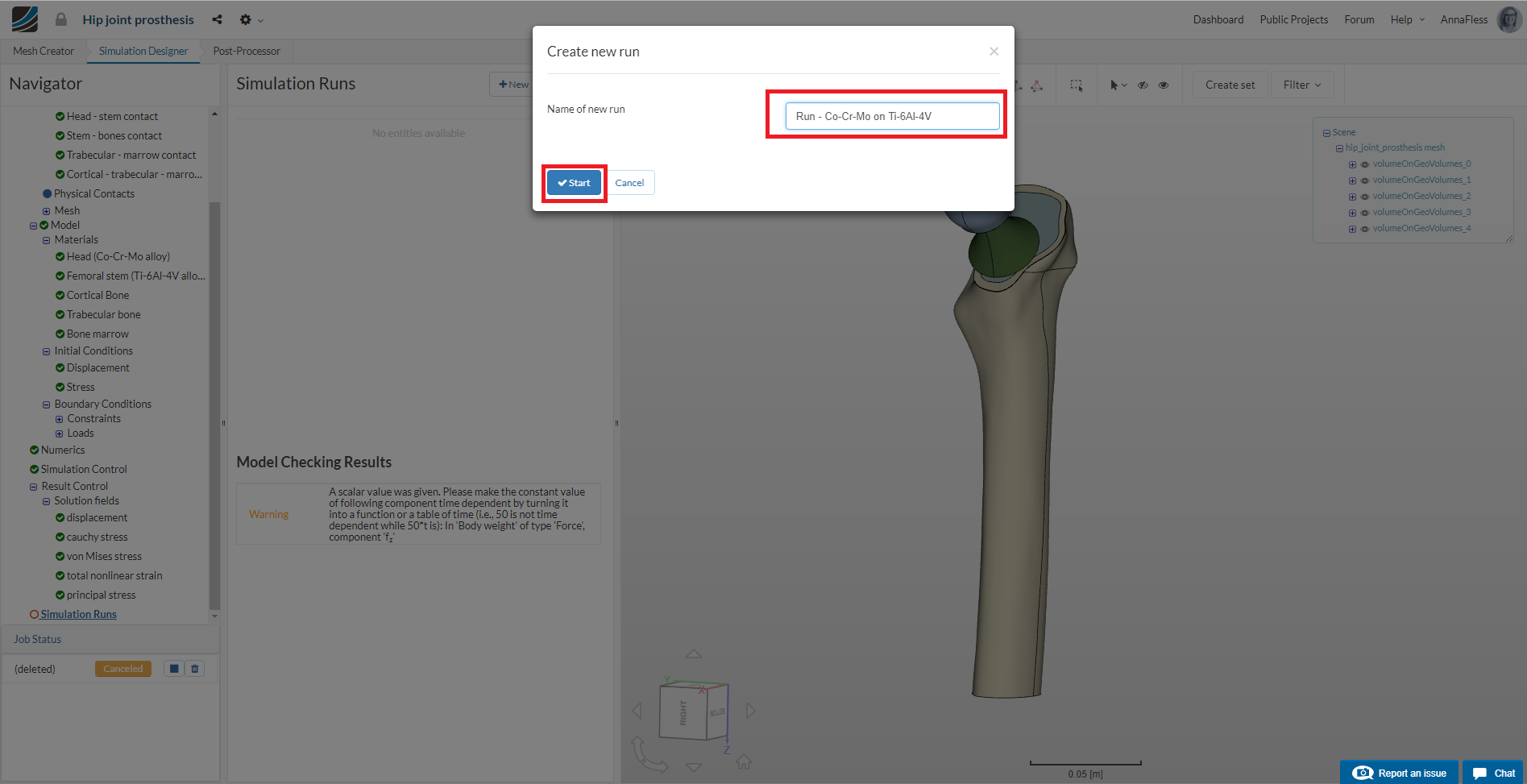Viewport: 1527px width, 784px height.
Task: Collapse the Materials node
Action: tap(46, 240)
